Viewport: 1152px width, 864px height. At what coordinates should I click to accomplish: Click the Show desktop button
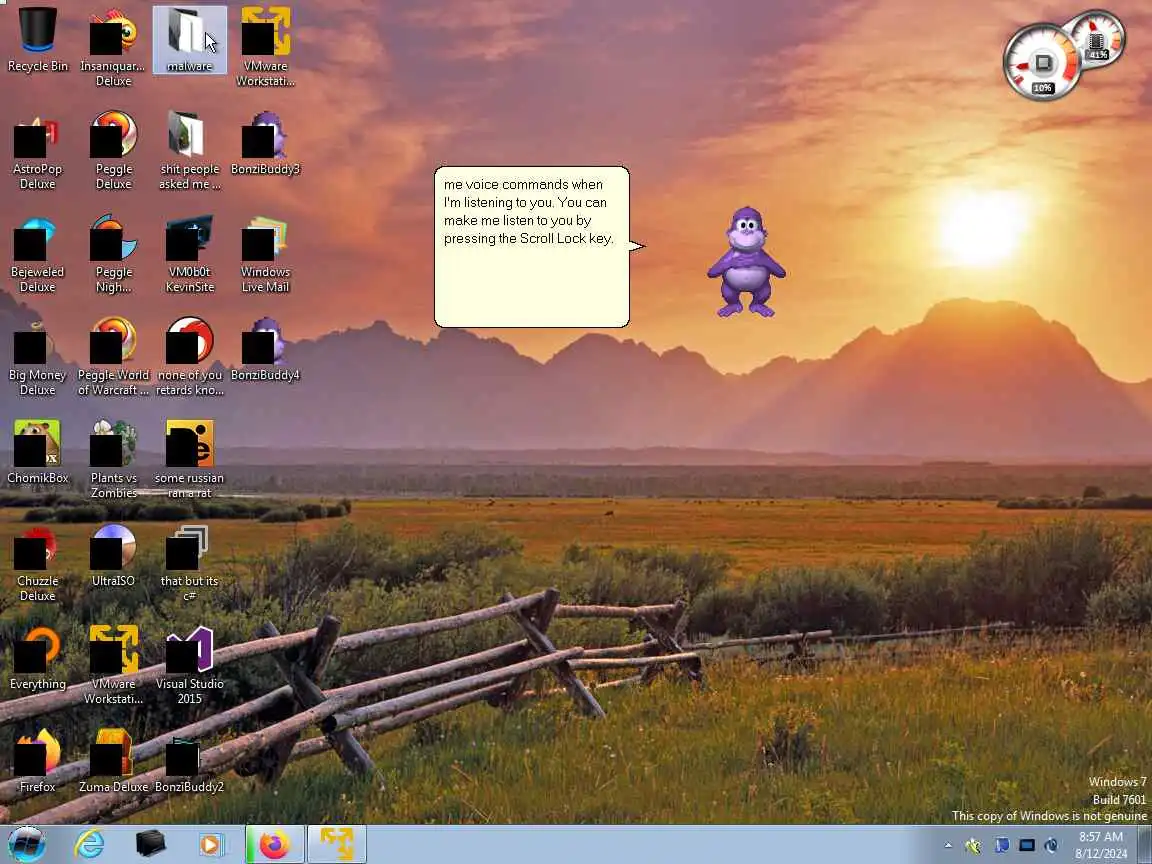tap(1145, 845)
